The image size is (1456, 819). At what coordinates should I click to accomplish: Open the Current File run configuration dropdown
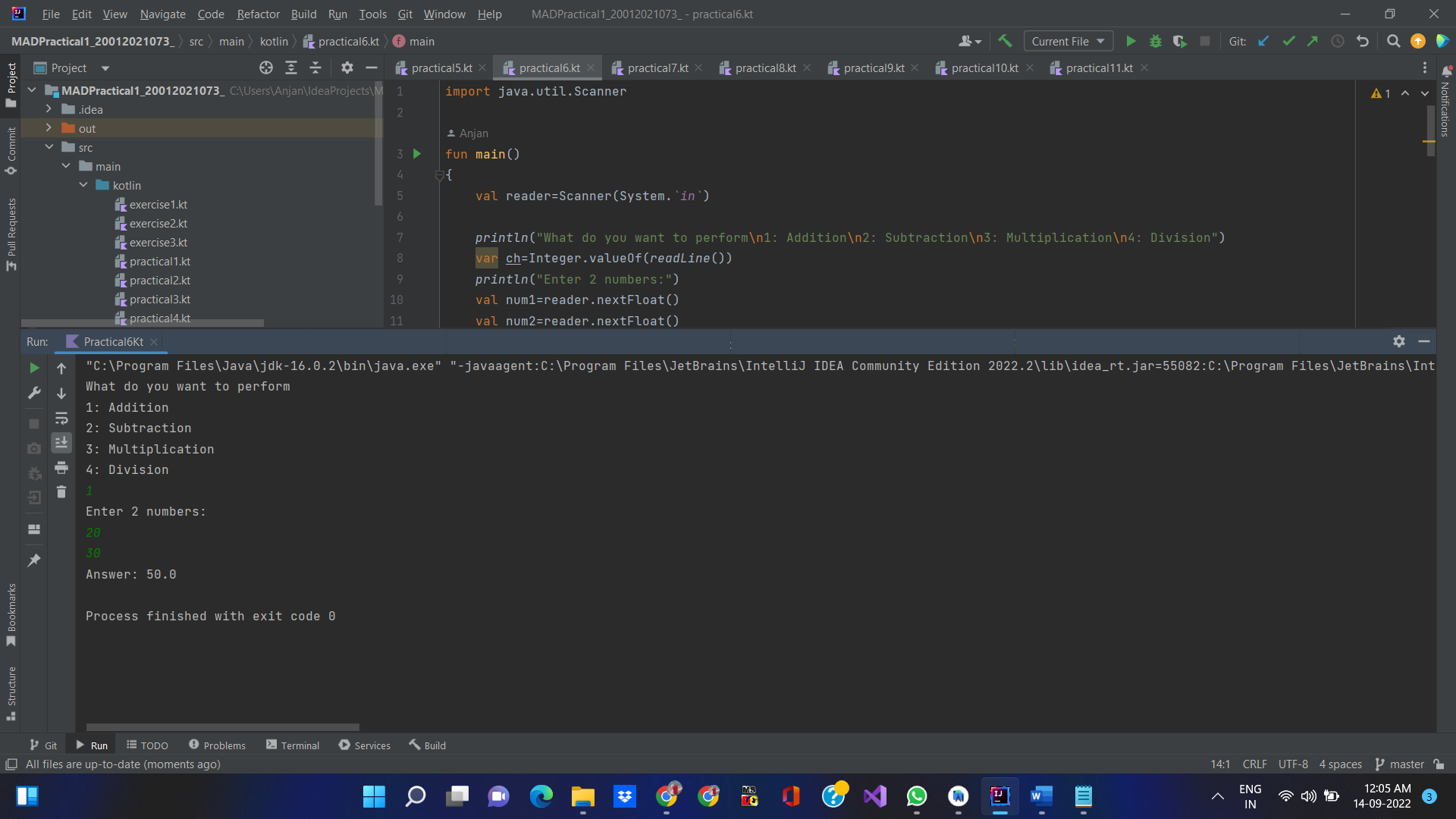coord(1068,41)
